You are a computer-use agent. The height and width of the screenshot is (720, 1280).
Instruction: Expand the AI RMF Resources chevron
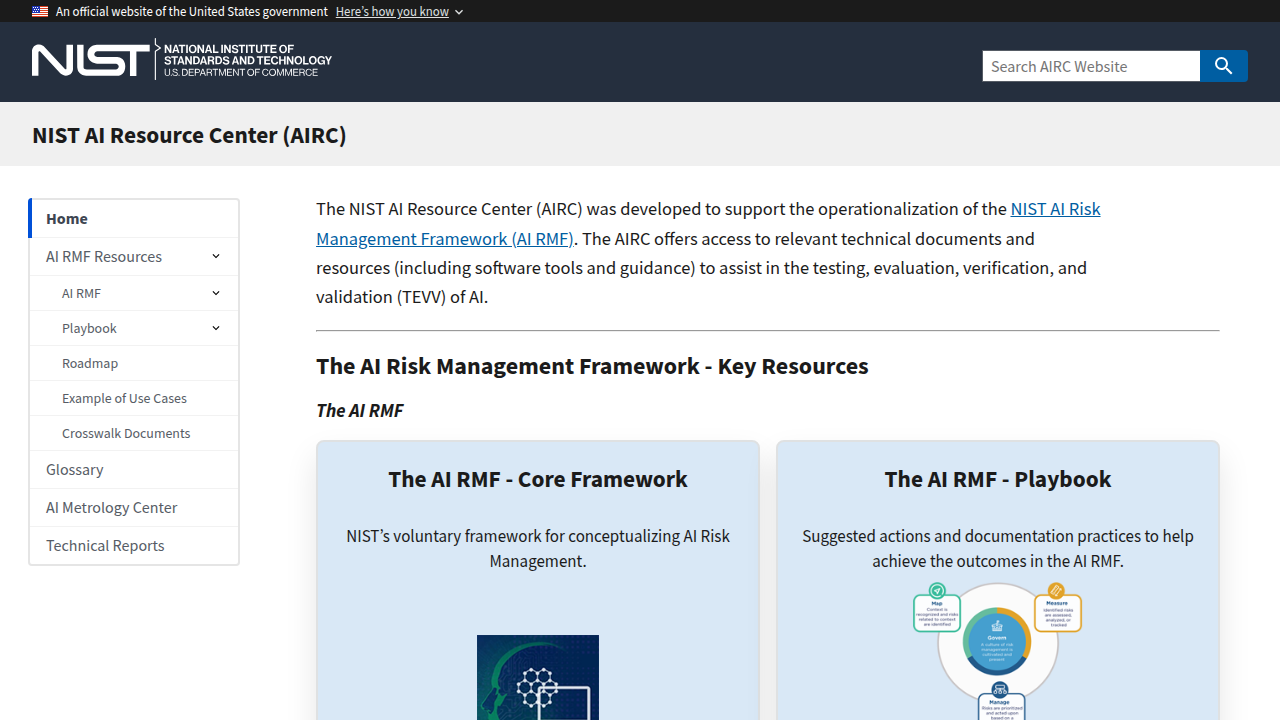coord(216,256)
